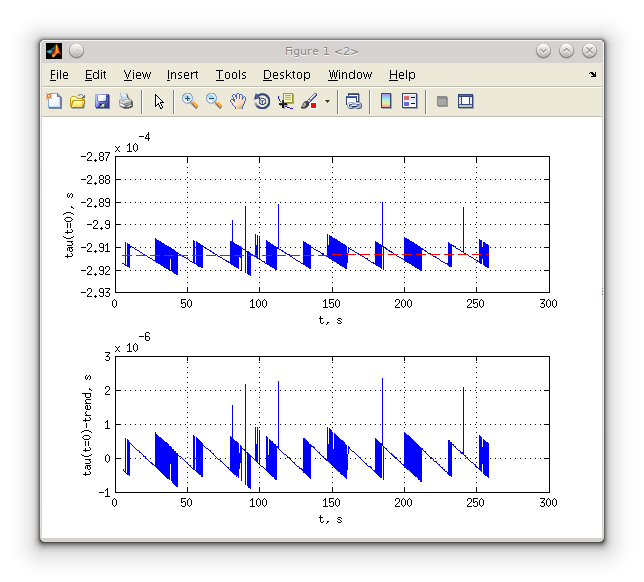
Task: Toggle the Edit Plot arrow tool
Action: (x=158, y=101)
